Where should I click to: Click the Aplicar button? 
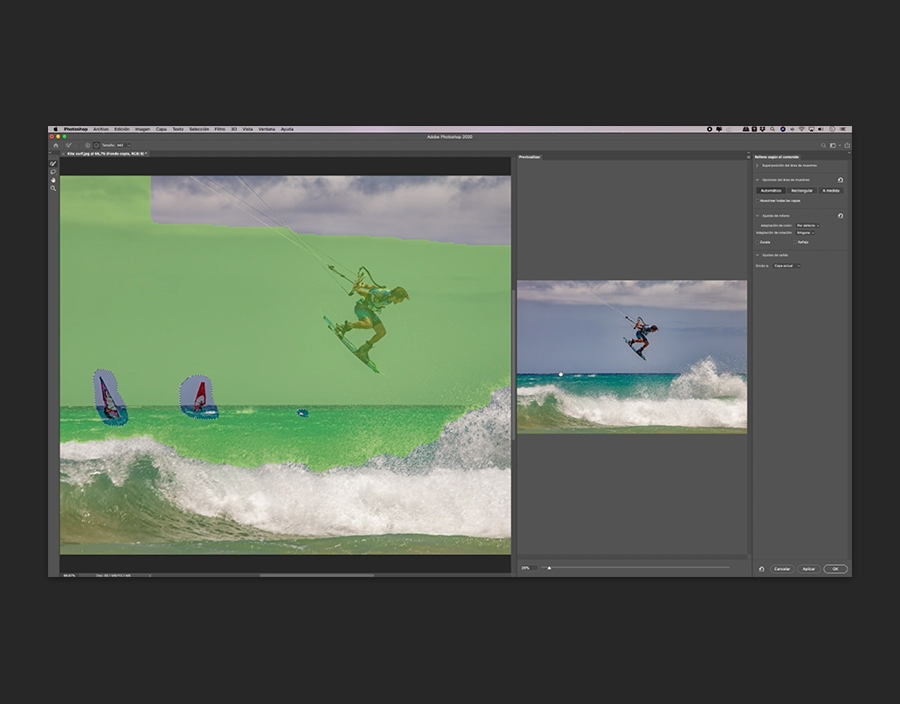point(809,569)
